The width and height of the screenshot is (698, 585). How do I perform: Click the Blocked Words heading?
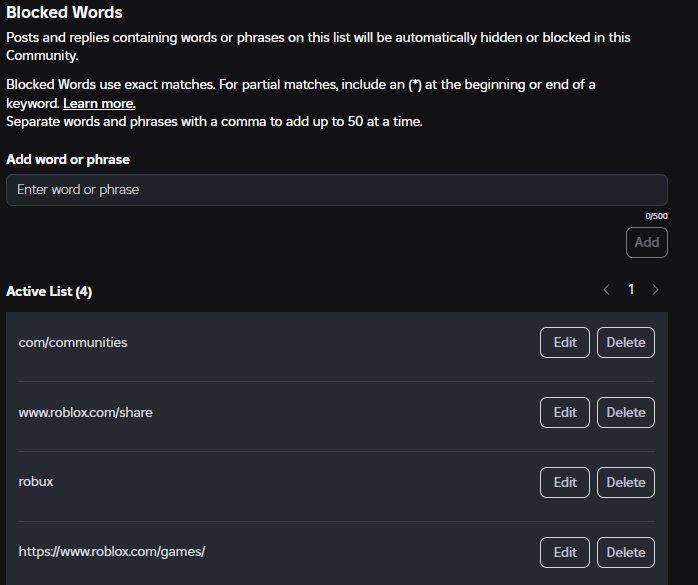pos(64,12)
